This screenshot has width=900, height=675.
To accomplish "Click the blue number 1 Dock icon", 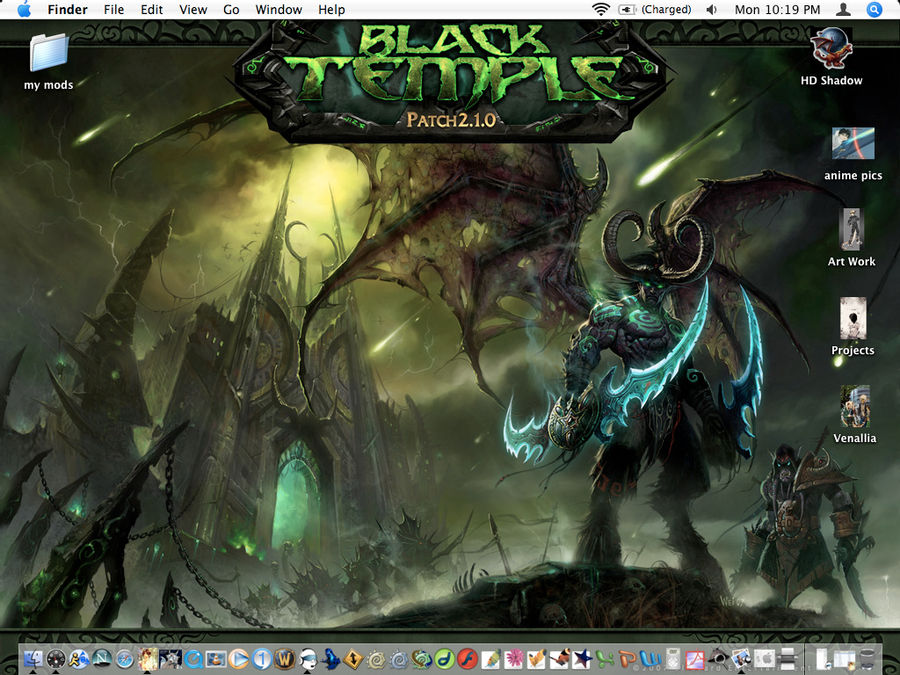I will coord(262,660).
